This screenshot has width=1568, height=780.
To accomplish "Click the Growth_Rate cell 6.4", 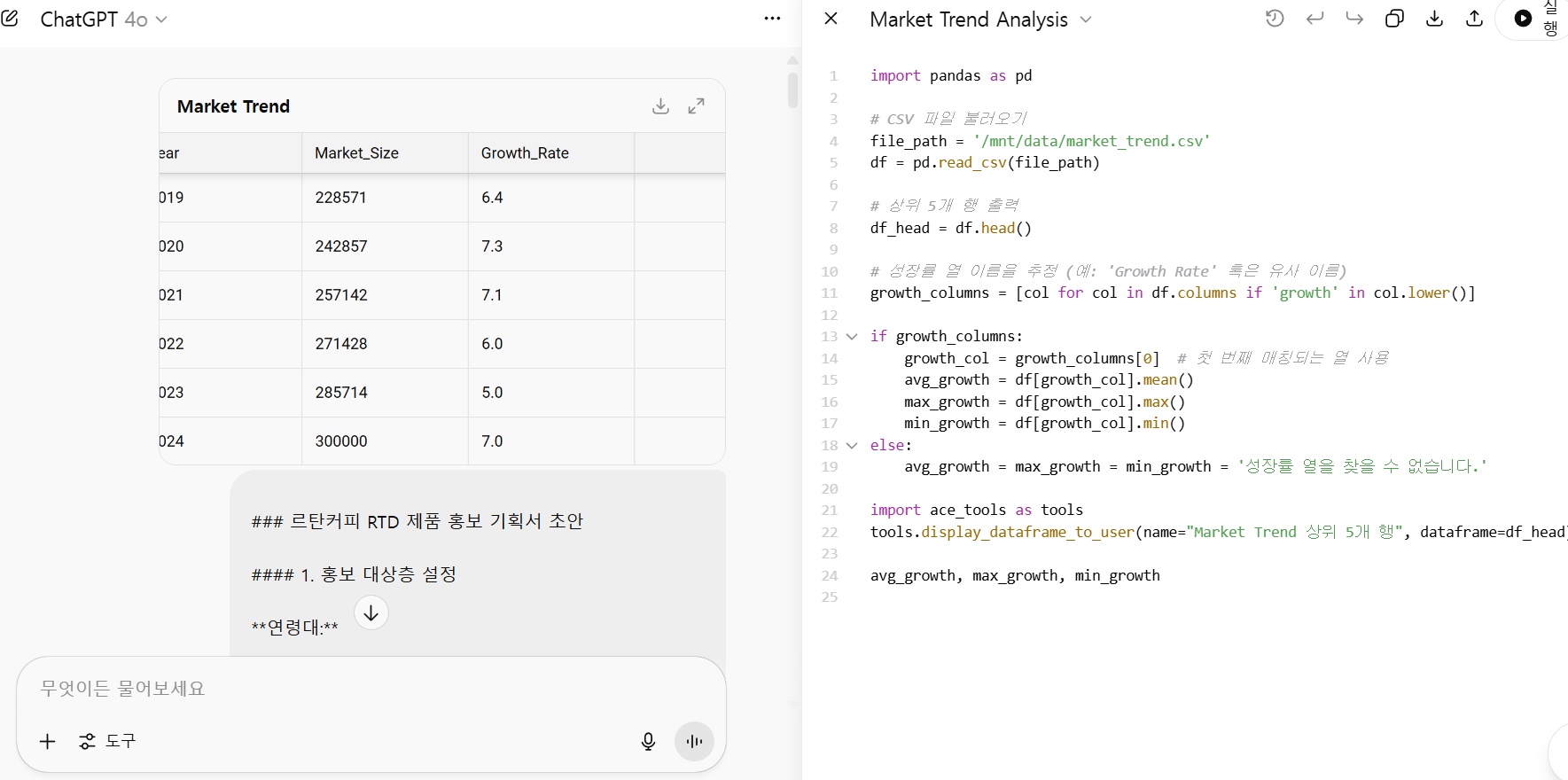I will 551,198.
